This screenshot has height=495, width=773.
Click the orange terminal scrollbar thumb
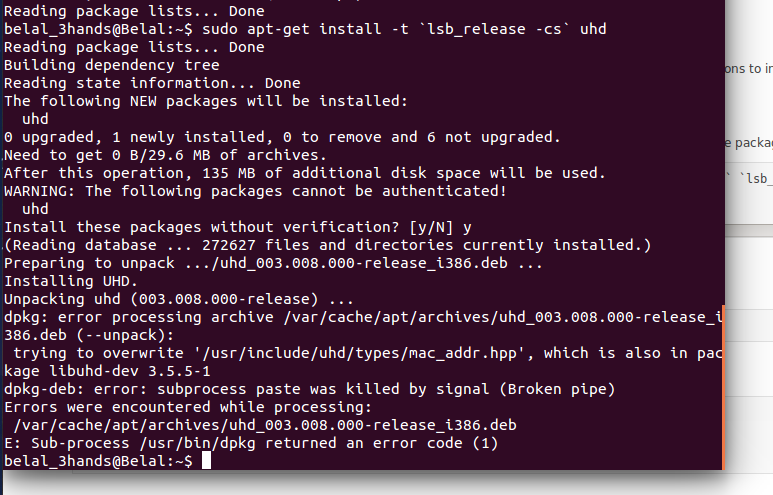tap(723, 388)
